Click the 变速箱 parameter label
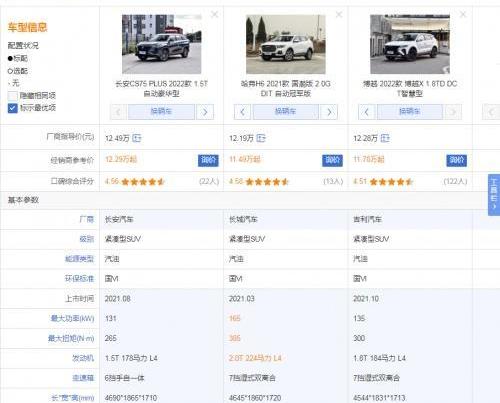 click(83, 378)
